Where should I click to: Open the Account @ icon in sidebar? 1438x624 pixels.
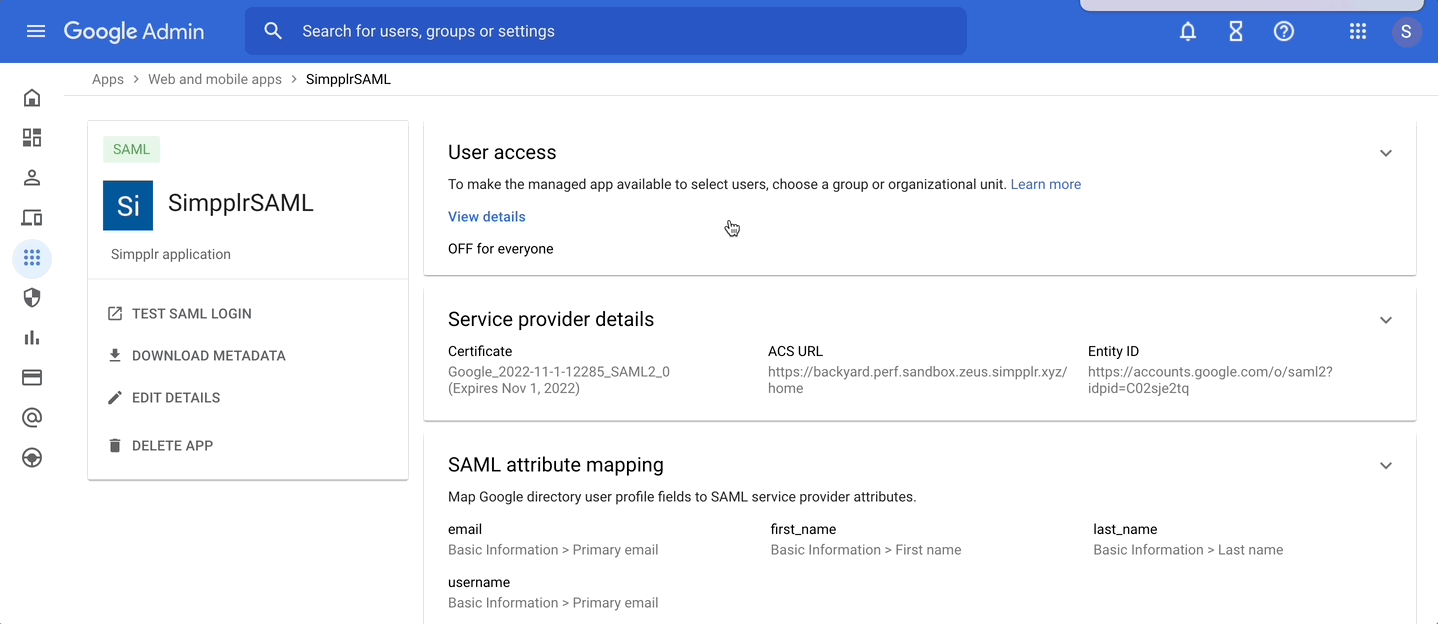[31, 417]
